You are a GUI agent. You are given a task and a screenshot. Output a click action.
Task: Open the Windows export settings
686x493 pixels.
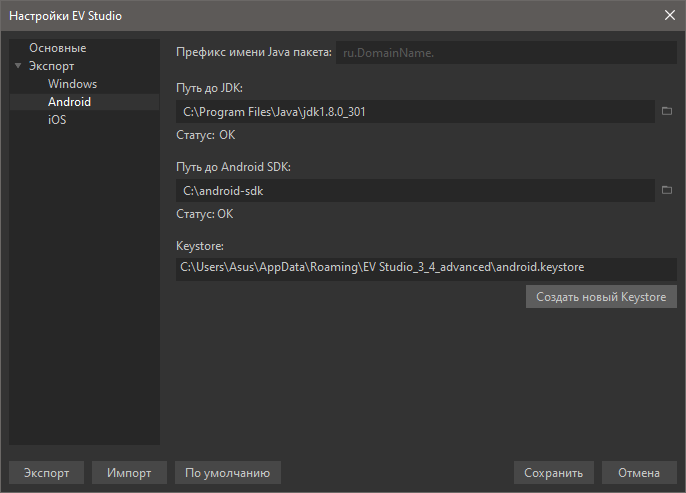(x=72, y=84)
